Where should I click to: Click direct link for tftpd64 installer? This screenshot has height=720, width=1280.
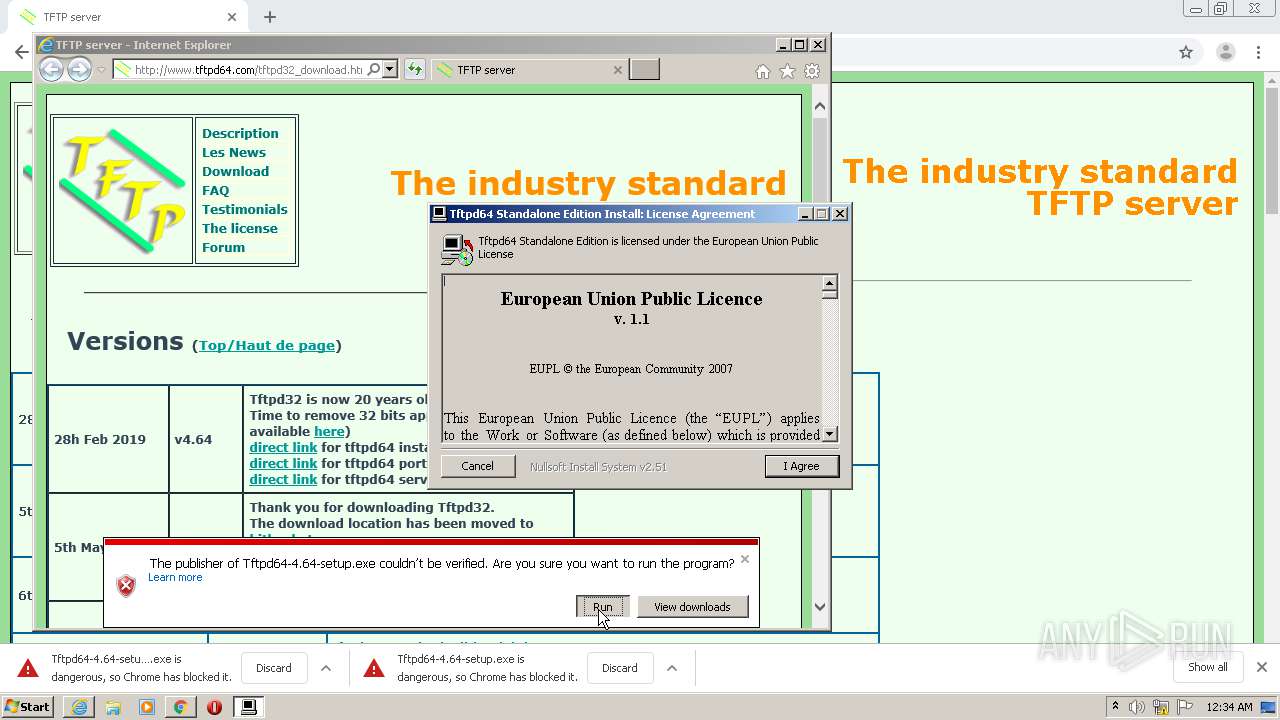(x=283, y=447)
